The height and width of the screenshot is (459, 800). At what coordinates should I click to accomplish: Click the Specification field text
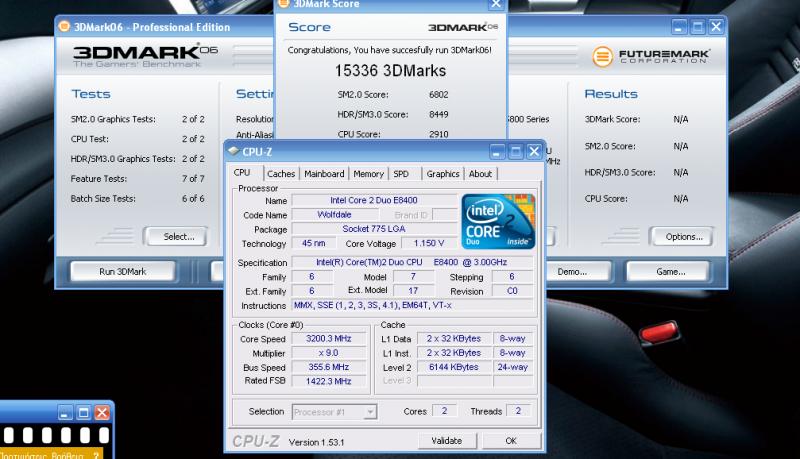(x=412, y=262)
